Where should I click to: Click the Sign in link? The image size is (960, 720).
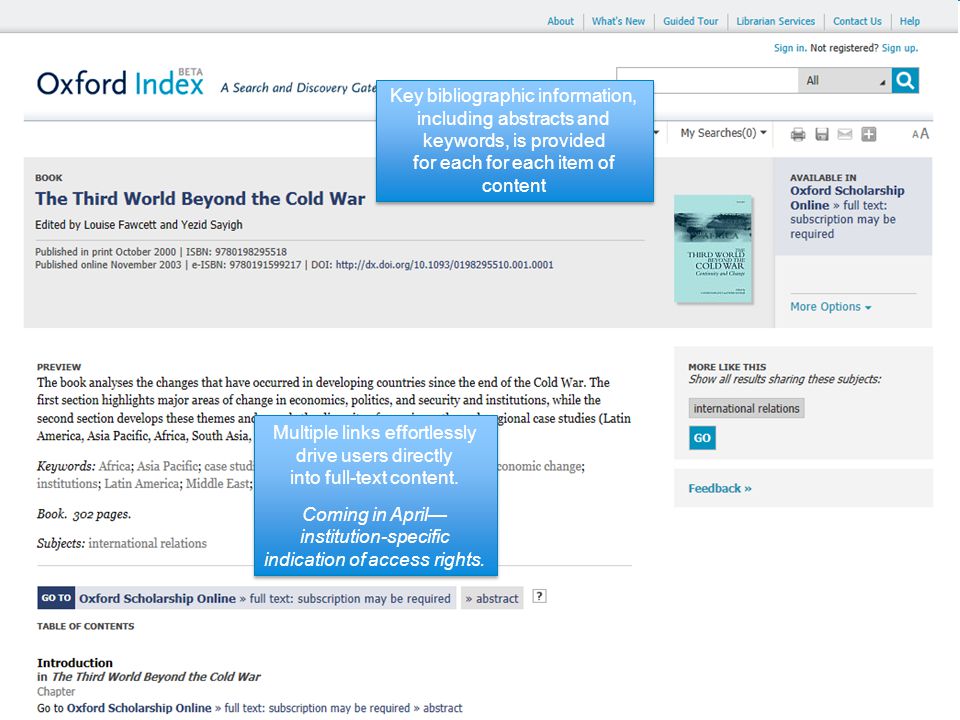(789, 48)
